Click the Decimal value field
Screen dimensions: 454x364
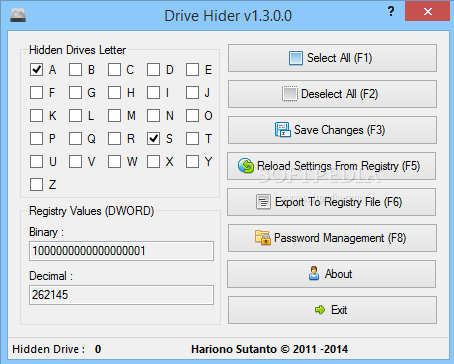click(121, 295)
